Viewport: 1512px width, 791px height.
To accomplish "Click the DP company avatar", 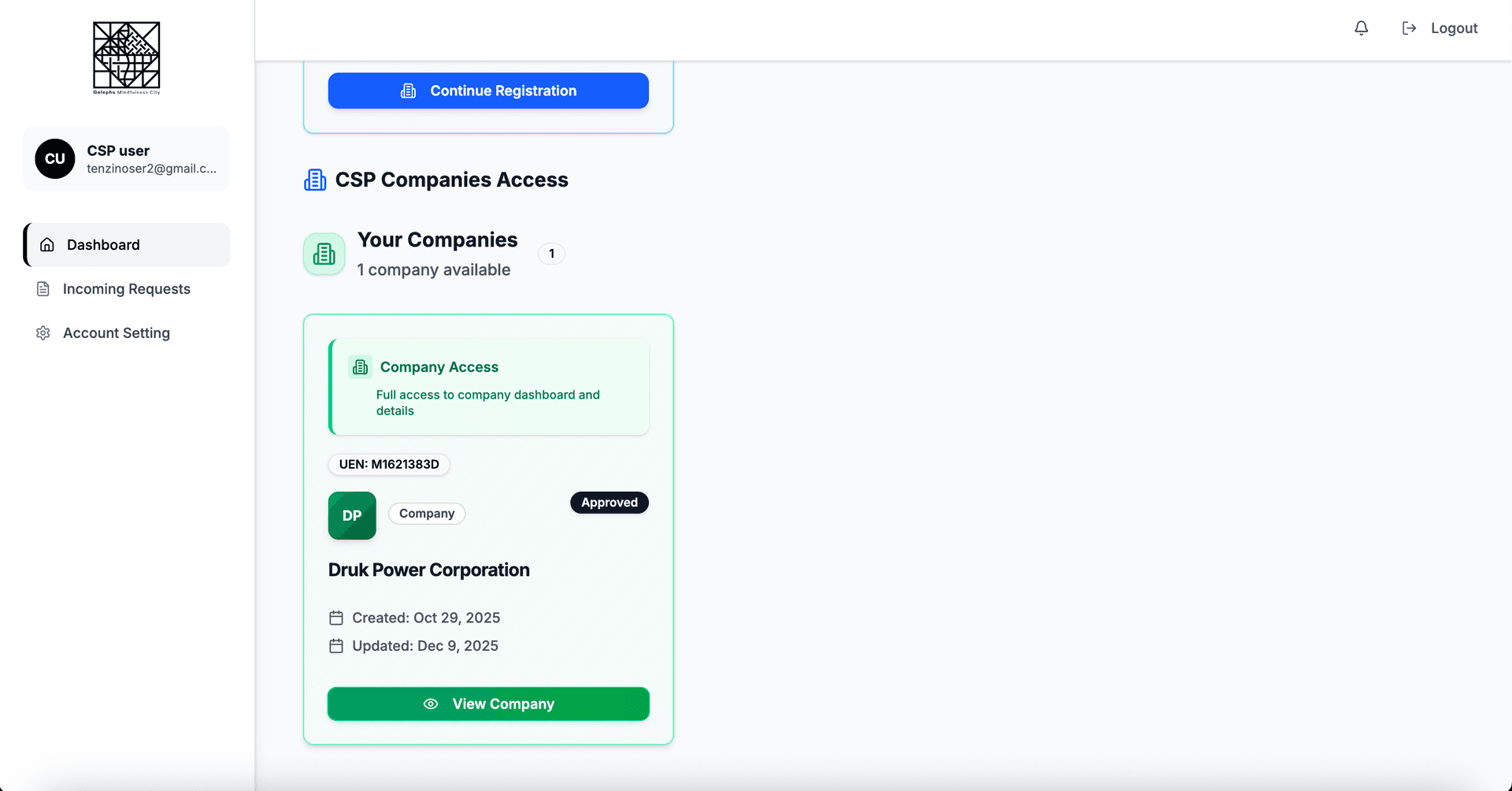I will point(351,515).
